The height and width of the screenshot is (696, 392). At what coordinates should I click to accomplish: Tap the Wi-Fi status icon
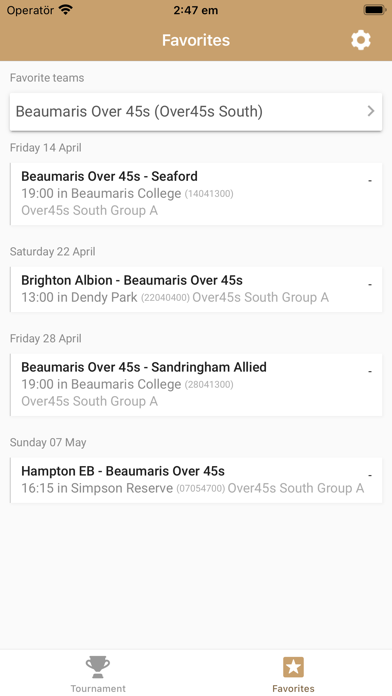coord(66,10)
